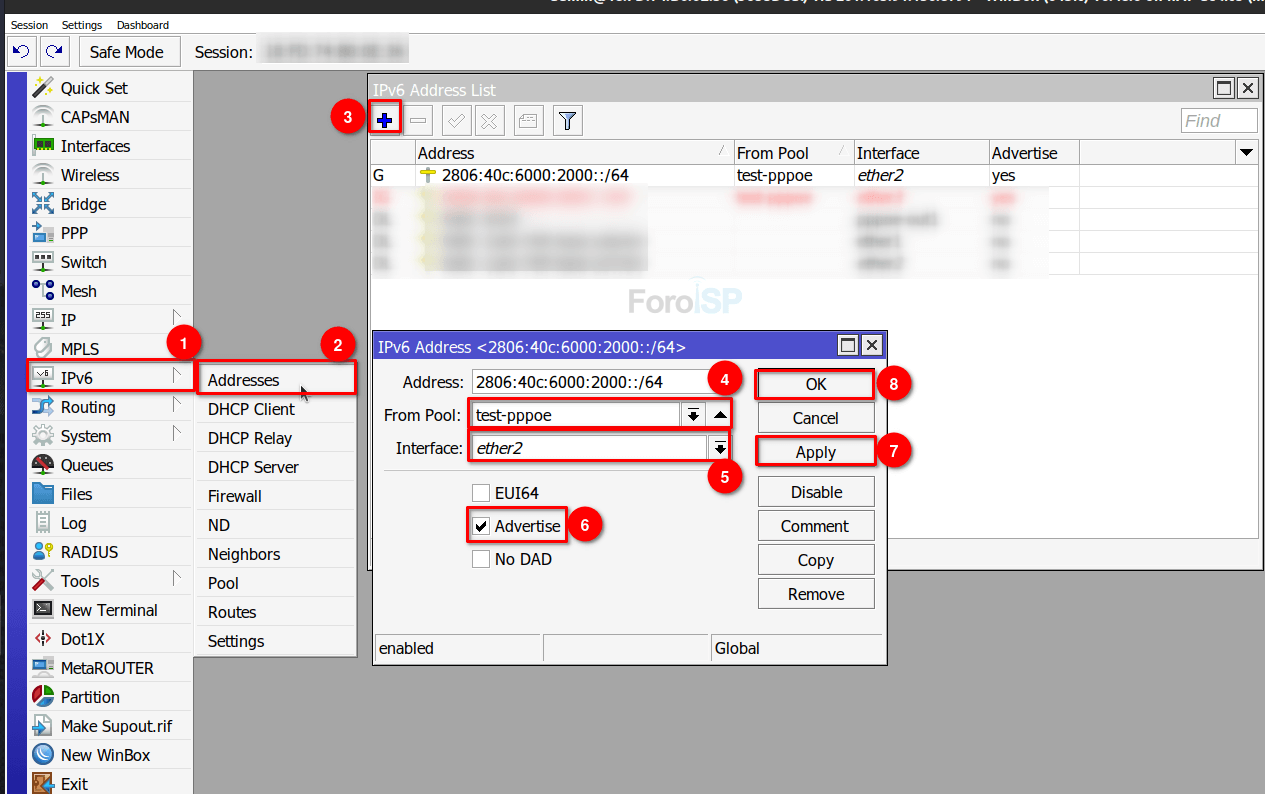Open Queues in the sidebar
This screenshot has width=1265, height=794.
[x=86, y=465]
